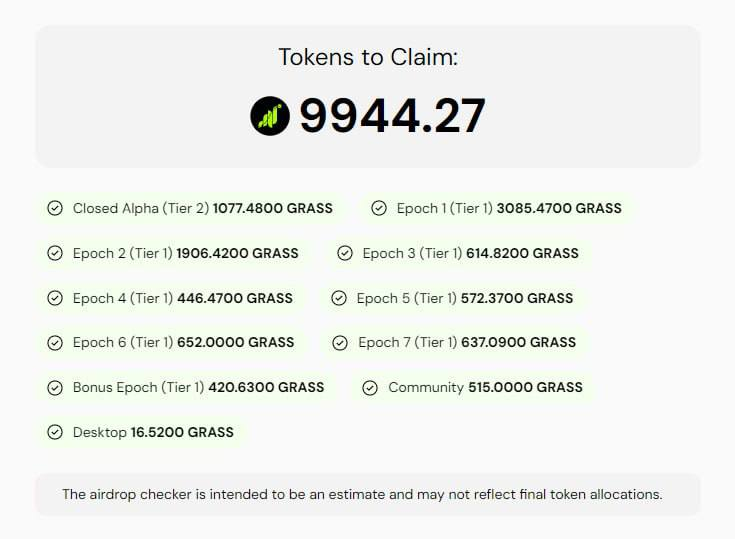Screen dimensions: 735x539
Task: Select the Epoch 2 1906.4200 GRASS amount
Action: [237, 253]
